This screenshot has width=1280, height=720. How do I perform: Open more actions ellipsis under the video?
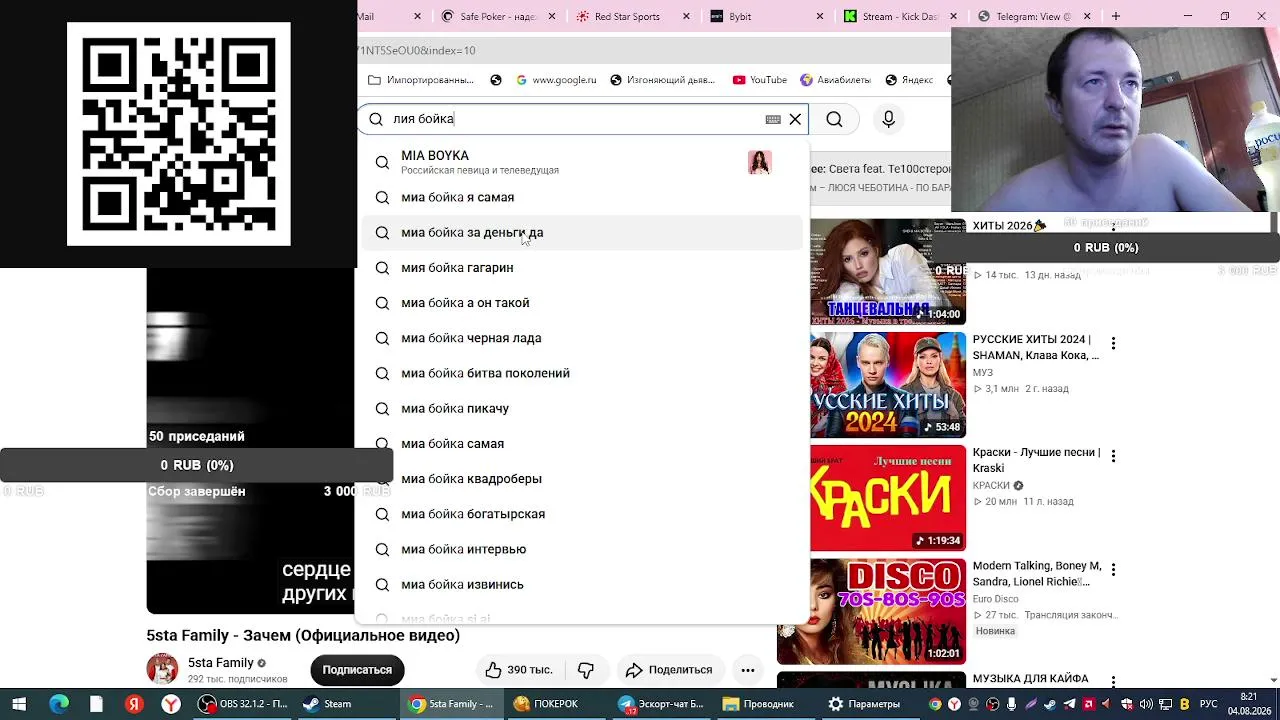748,670
